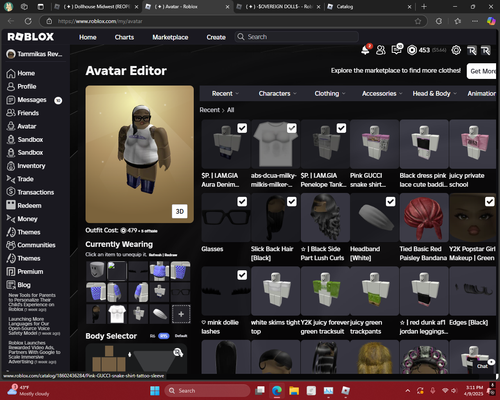Viewport: 500px width, 400px height.
Task: Click the Roblox search field
Action: [x=297, y=37]
